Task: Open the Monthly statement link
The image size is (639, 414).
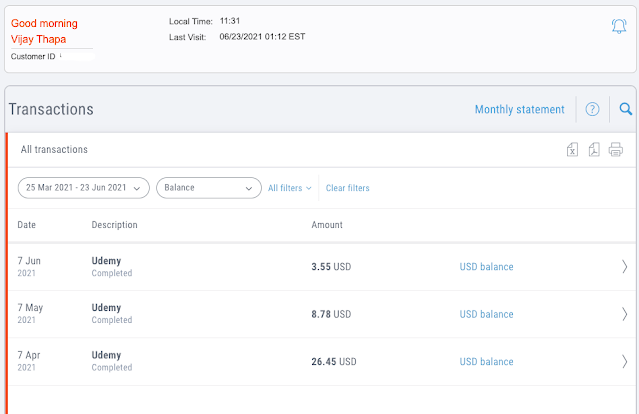Action: [x=520, y=110]
